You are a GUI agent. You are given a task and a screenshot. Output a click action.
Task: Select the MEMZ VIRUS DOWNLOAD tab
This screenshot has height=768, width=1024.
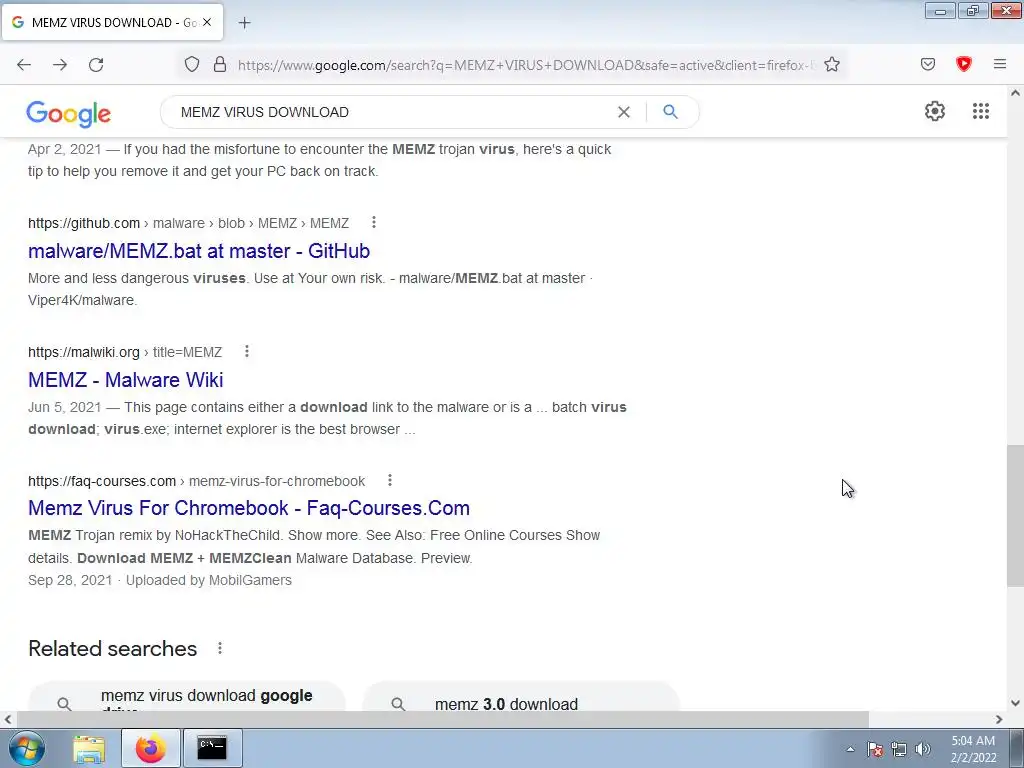[112, 22]
